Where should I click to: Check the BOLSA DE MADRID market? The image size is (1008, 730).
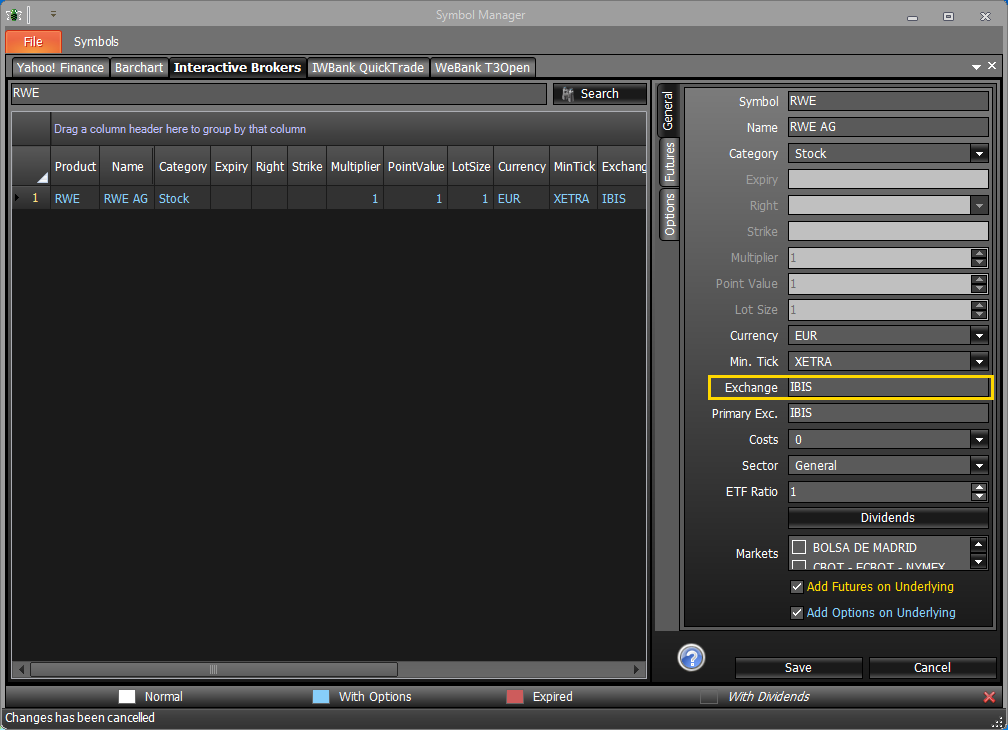(x=799, y=548)
